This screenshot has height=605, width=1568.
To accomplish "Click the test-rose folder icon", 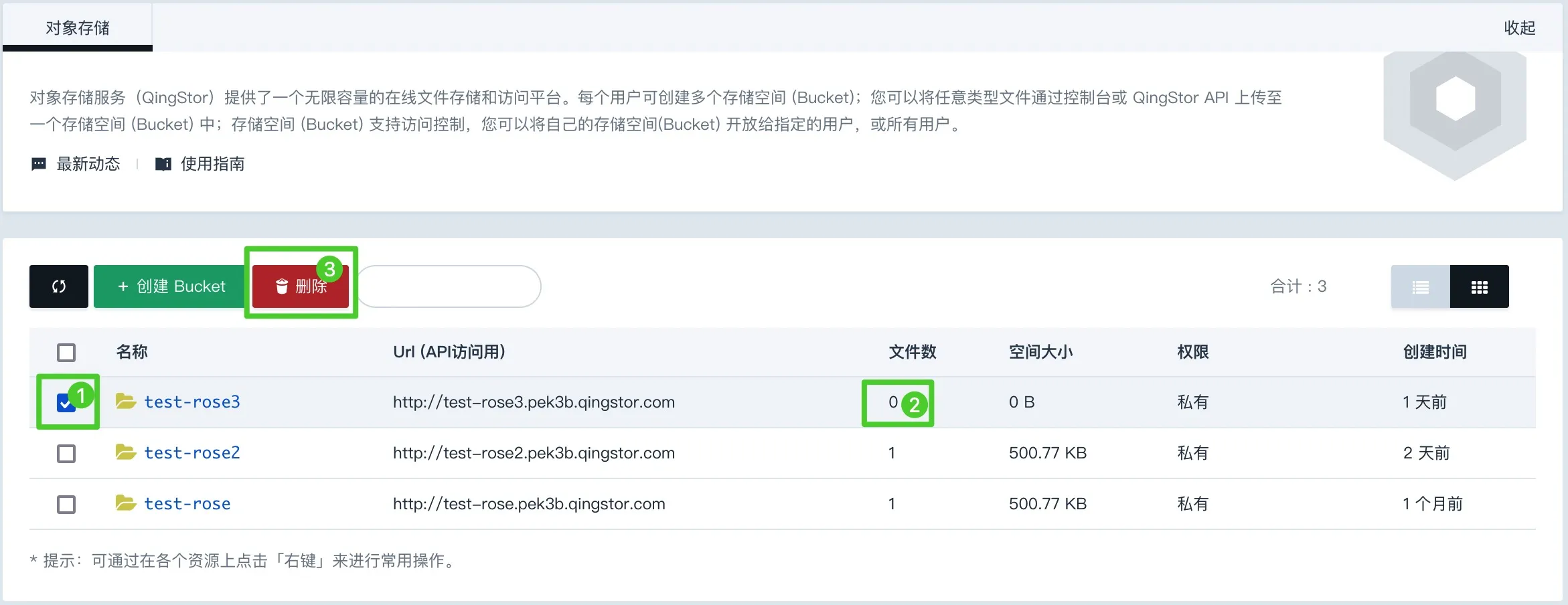I will 125,503.
